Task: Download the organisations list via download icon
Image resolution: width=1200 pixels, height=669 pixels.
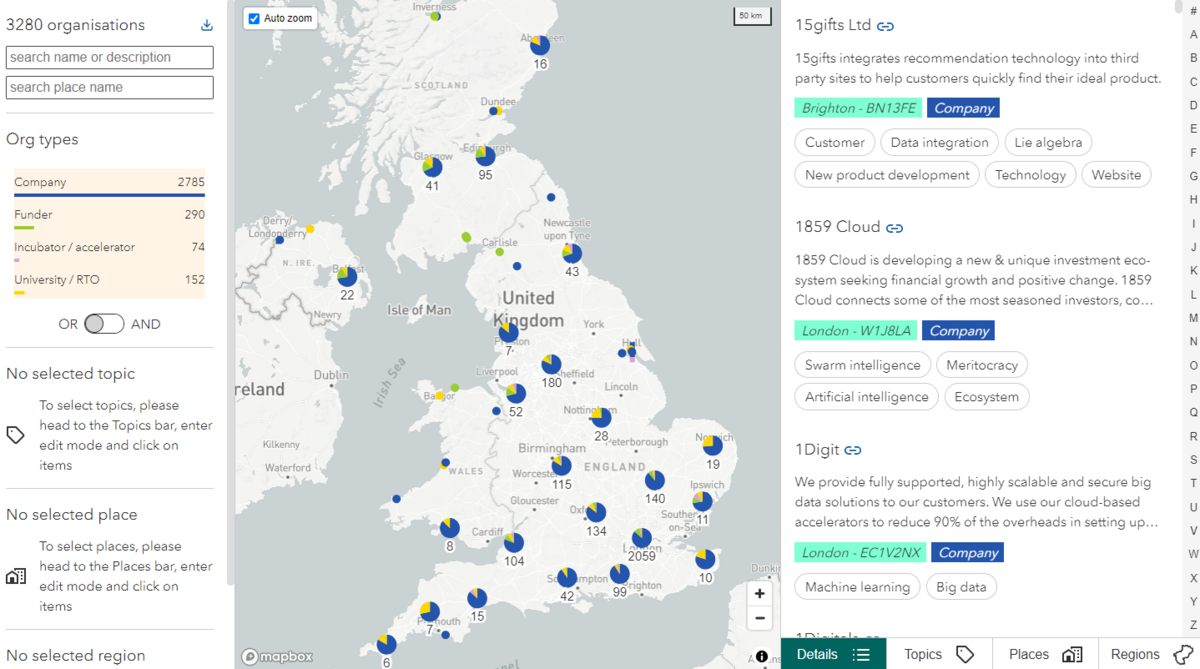Action: click(x=207, y=25)
